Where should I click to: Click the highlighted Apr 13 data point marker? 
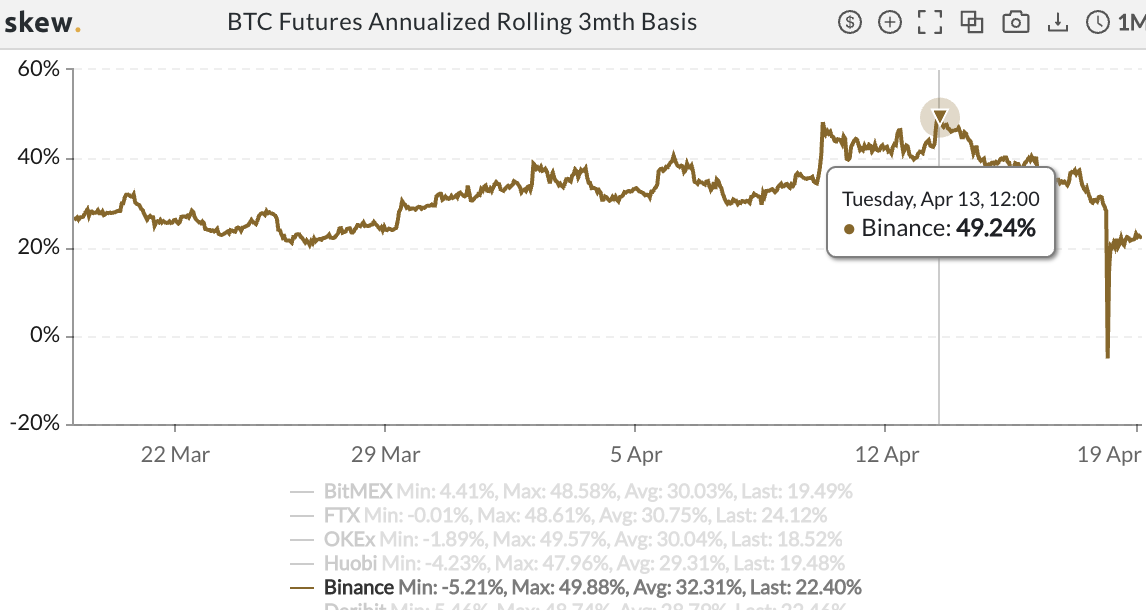coord(939,117)
